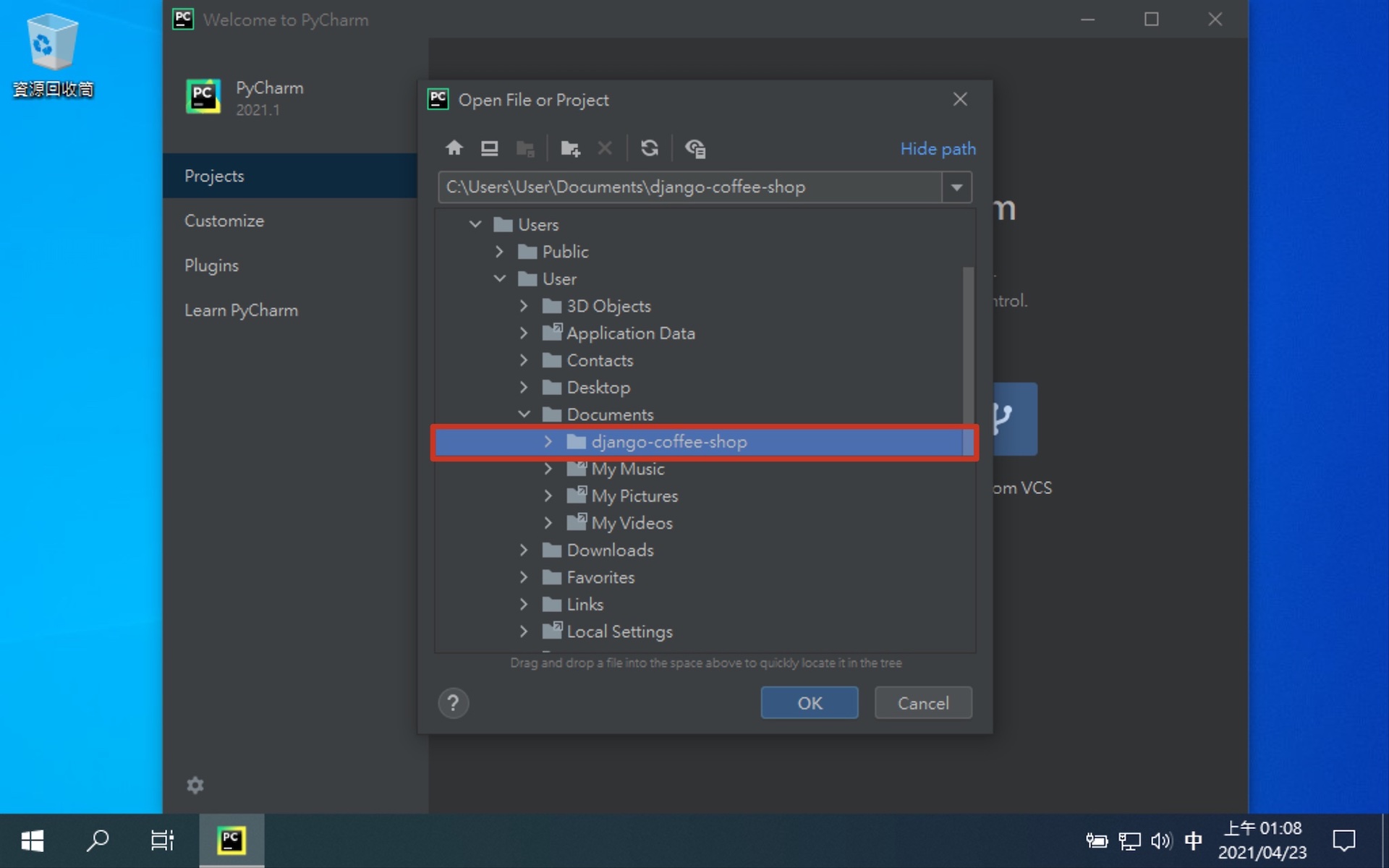Expand the Documents folder tree
The image size is (1389, 868).
(522, 414)
